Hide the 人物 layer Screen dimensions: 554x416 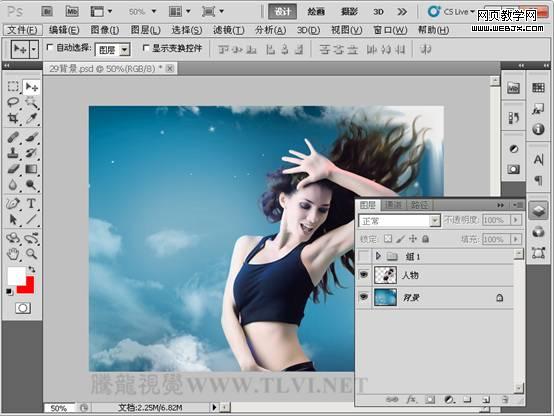click(364, 275)
